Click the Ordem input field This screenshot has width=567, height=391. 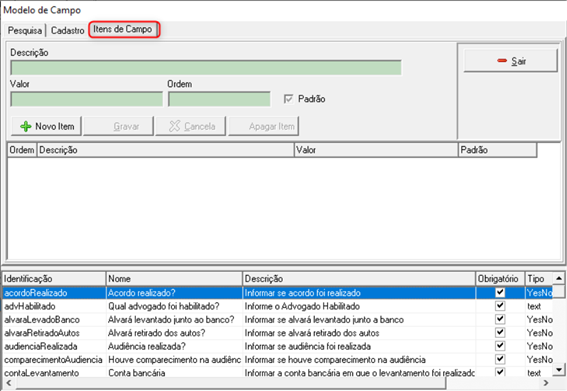[x=219, y=99]
